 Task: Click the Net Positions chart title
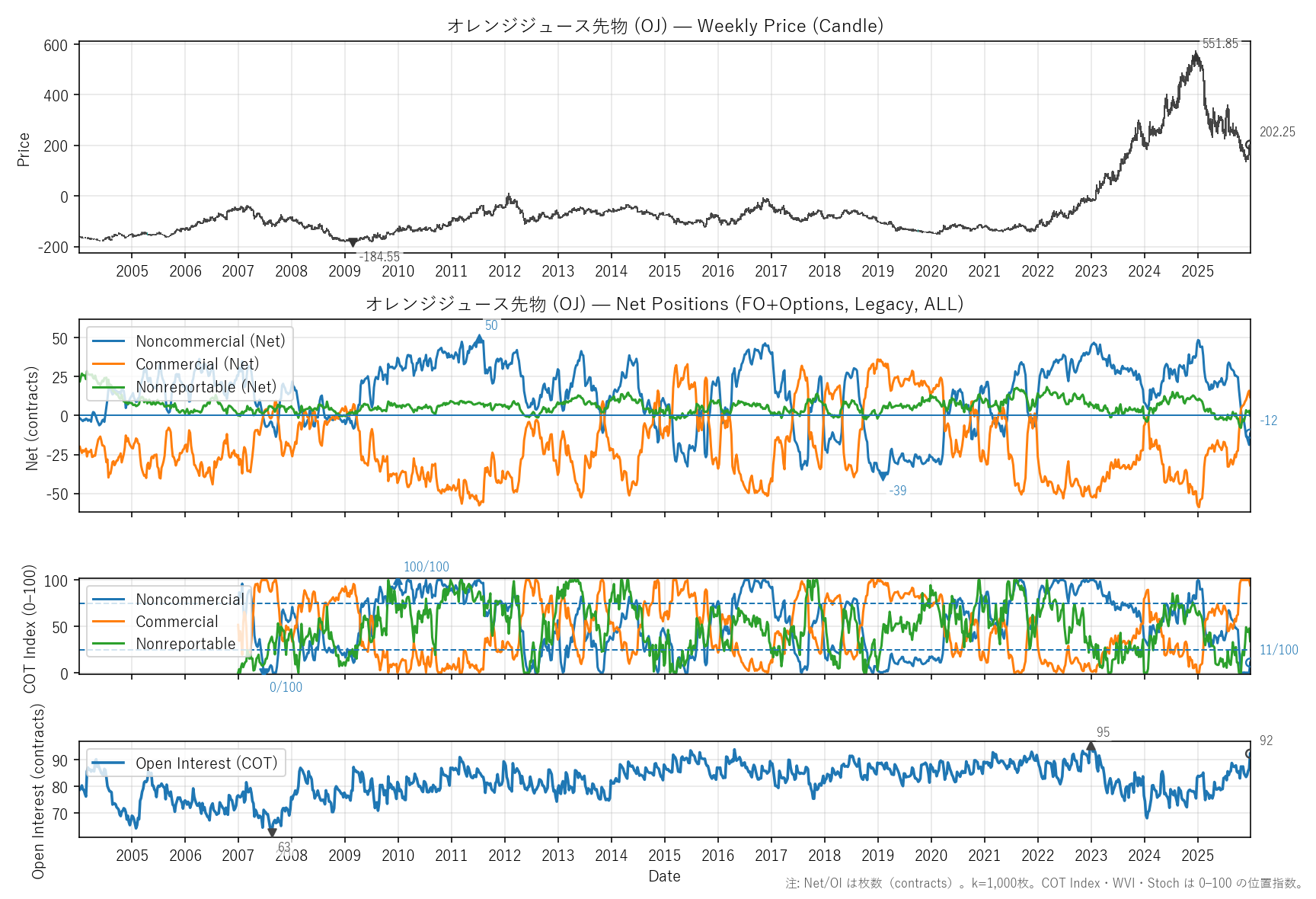click(665, 304)
